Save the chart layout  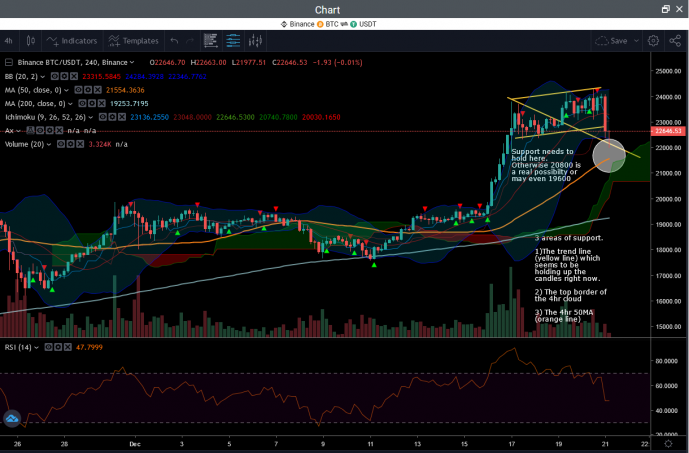611,41
